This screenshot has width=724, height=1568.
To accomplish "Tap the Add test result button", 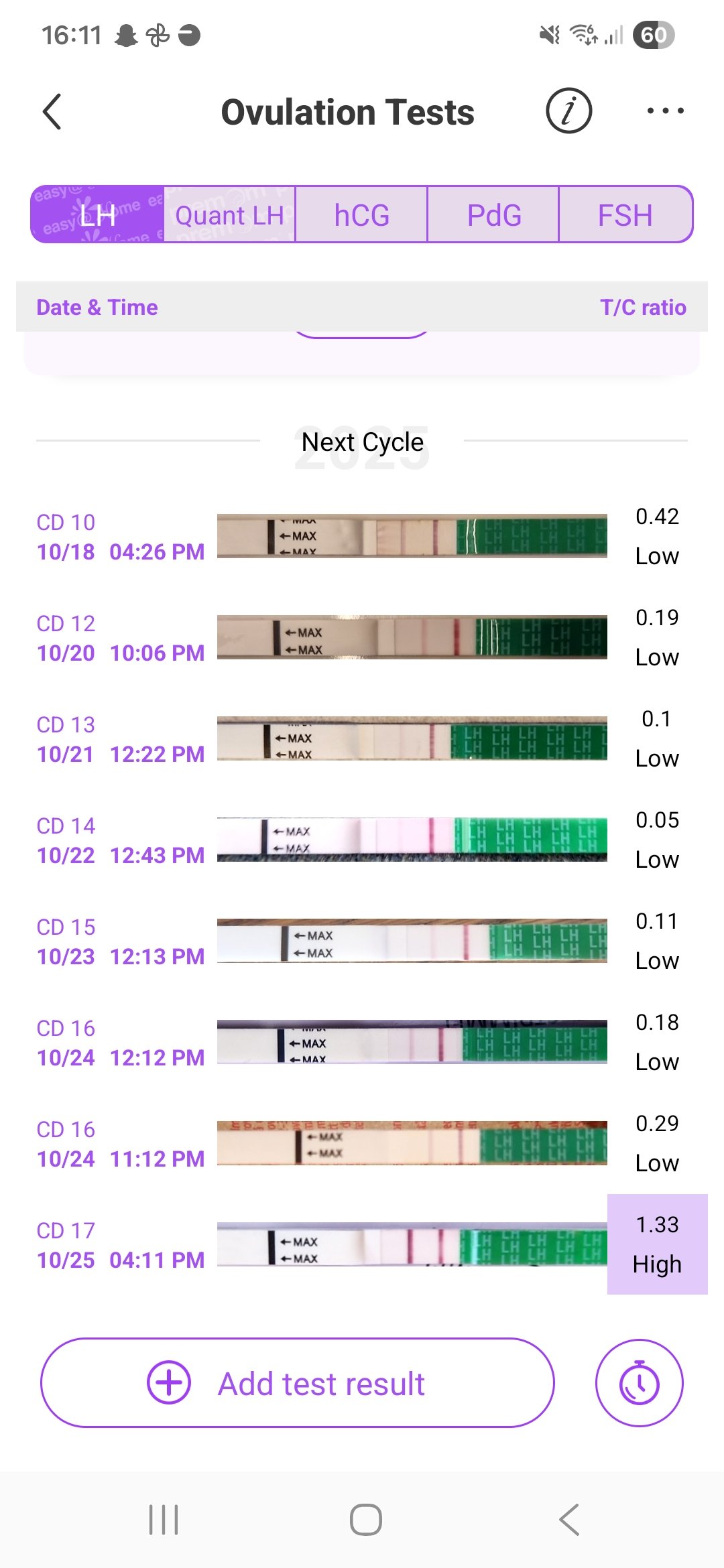I will tap(298, 1382).
